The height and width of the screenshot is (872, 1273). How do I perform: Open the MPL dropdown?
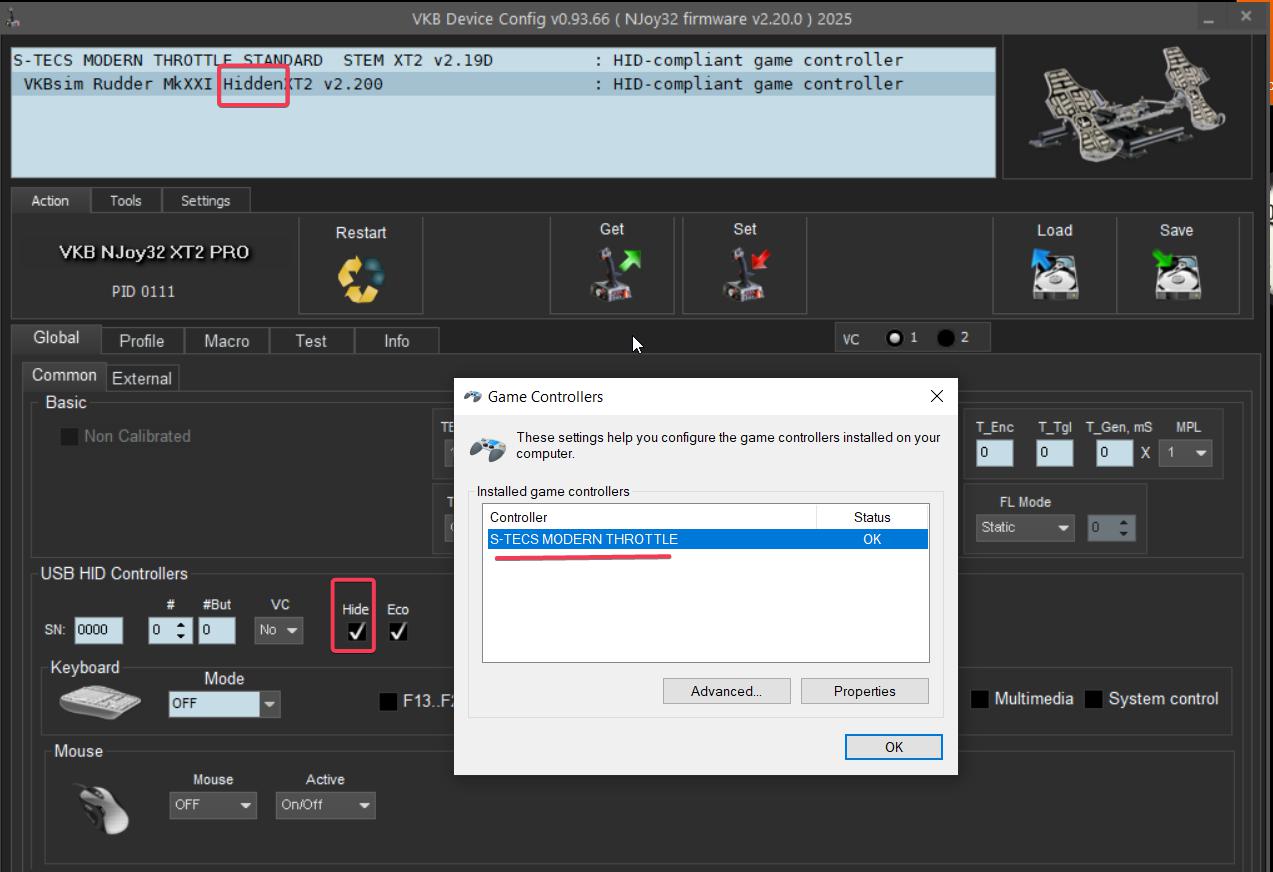[x=1186, y=453]
